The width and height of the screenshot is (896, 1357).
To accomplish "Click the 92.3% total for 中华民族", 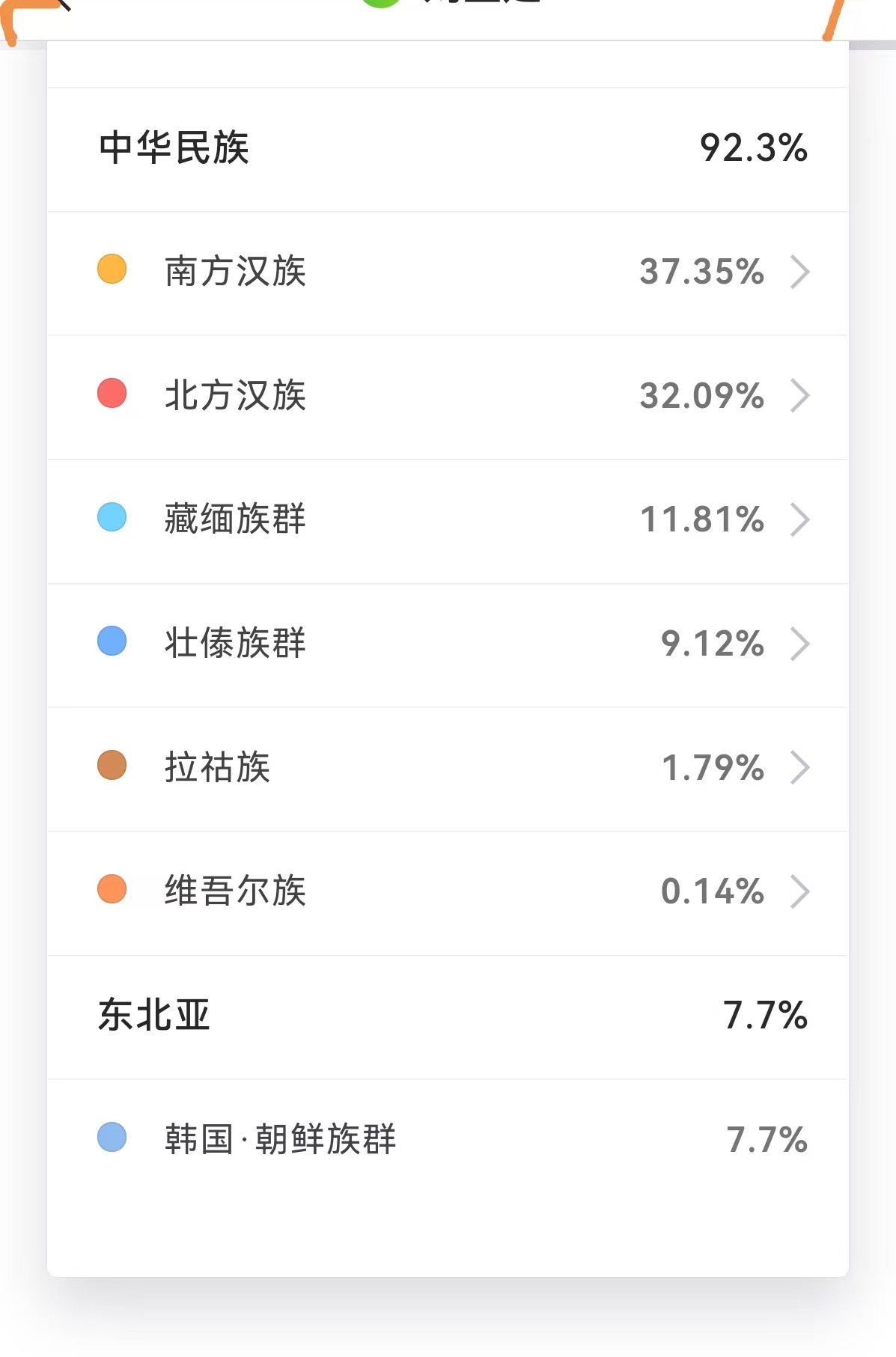I will [x=753, y=148].
